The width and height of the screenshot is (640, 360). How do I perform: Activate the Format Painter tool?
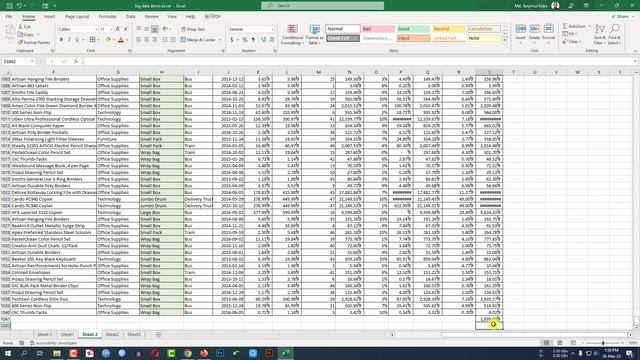point(34,42)
